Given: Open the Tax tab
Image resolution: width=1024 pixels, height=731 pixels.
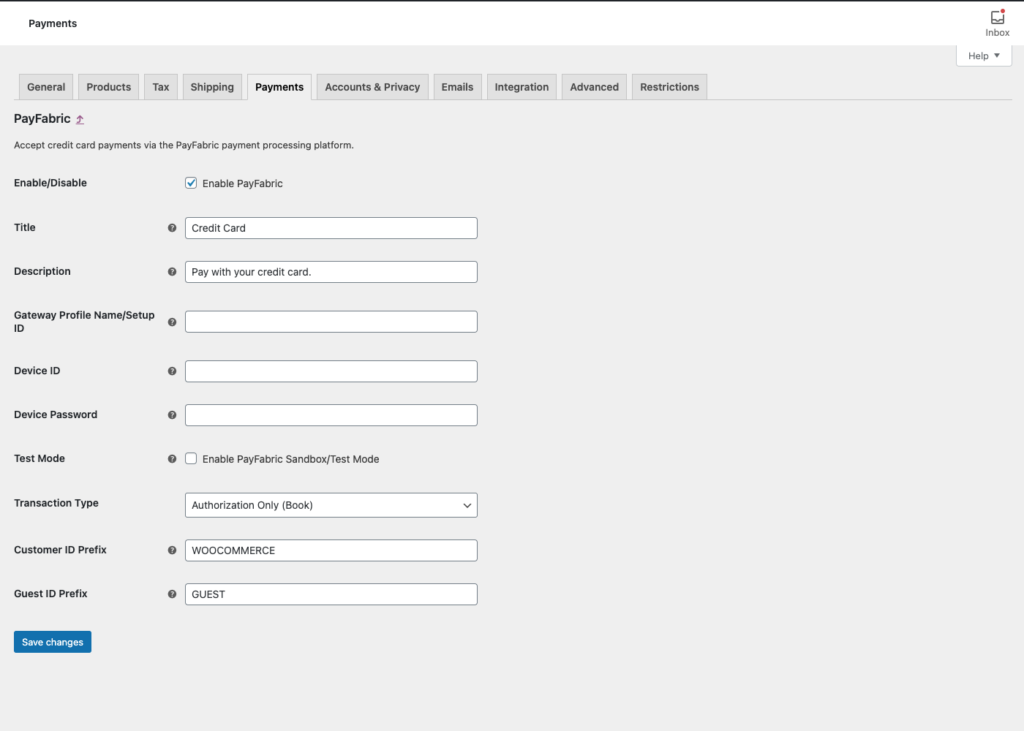Looking at the screenshot, I should pyautogui.click(x=161, y=87).
